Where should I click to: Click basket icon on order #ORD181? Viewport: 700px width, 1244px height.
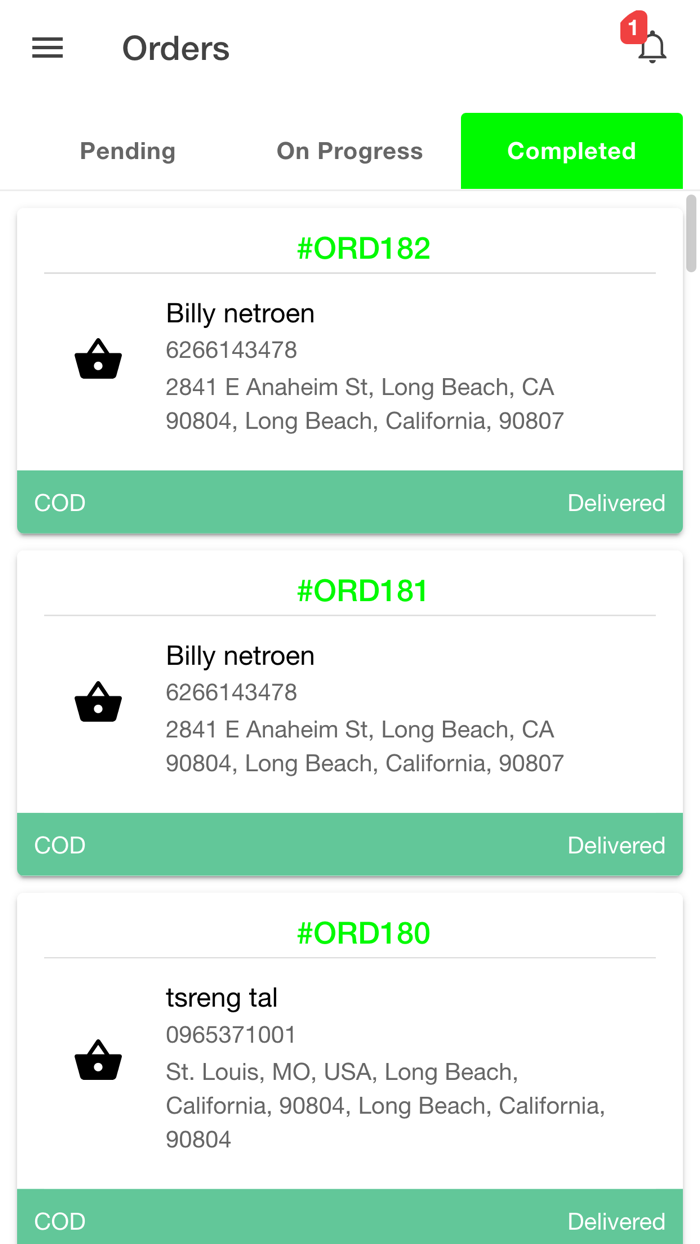pos(98,702)
